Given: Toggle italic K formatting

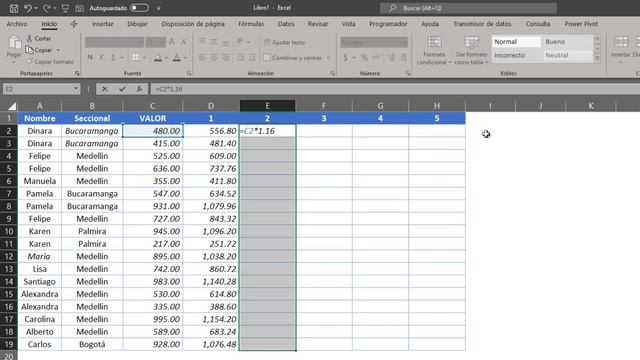Looking at the screenshot, I should coord(101,58).
